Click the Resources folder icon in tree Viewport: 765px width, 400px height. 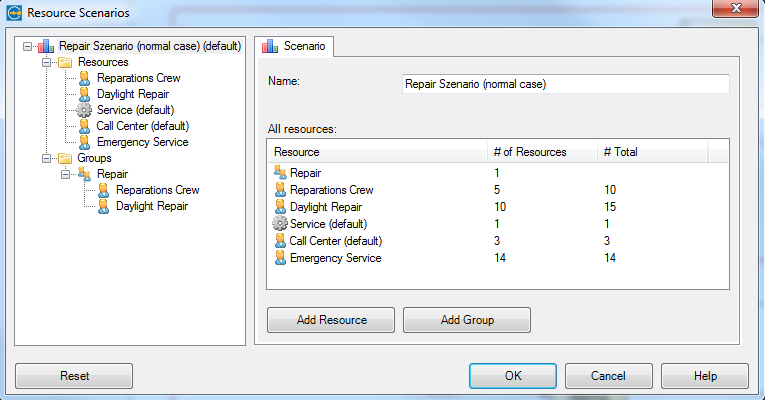click(x=65, y=62)
